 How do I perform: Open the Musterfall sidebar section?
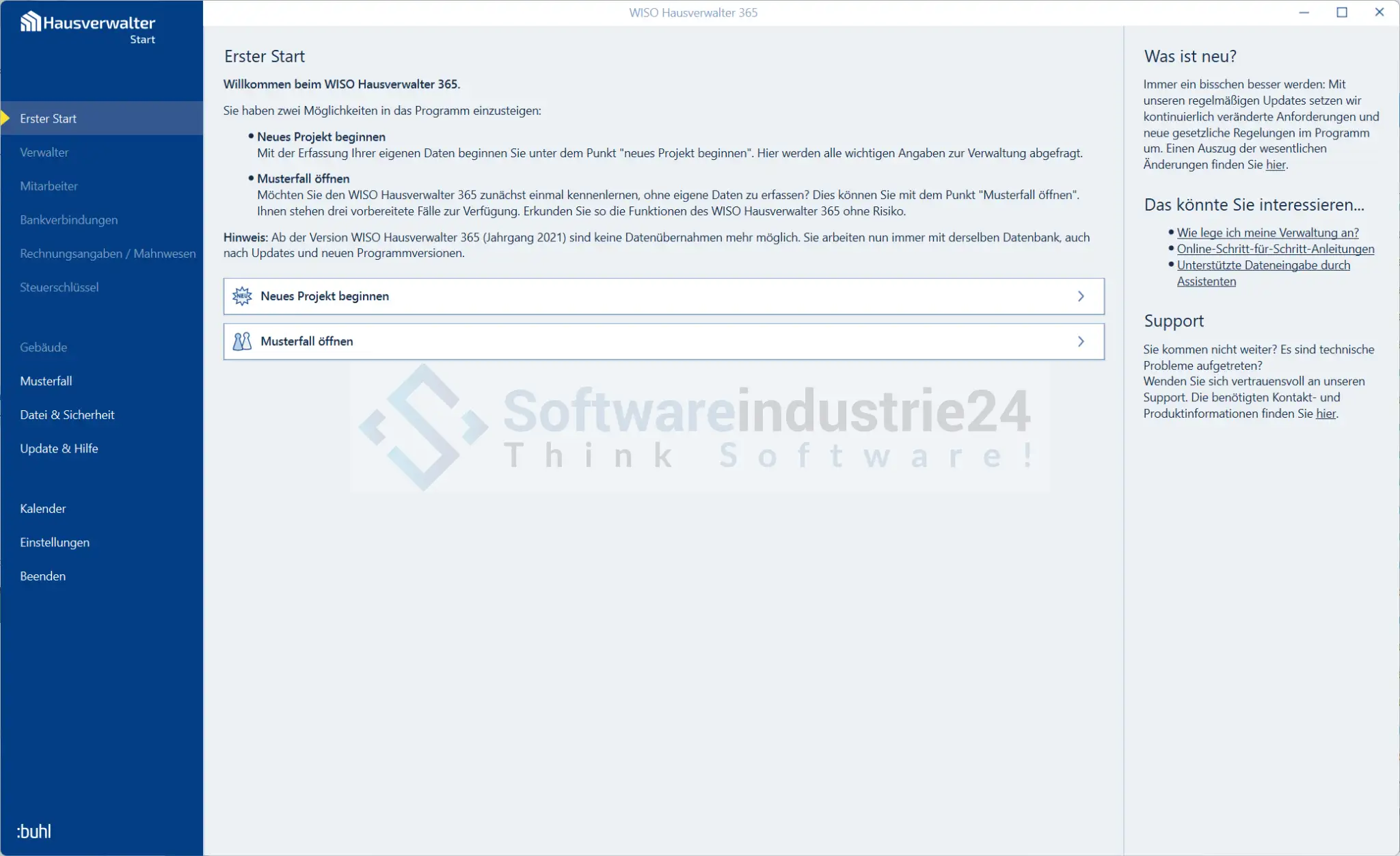pyautogui.click(x=46, y=381)
